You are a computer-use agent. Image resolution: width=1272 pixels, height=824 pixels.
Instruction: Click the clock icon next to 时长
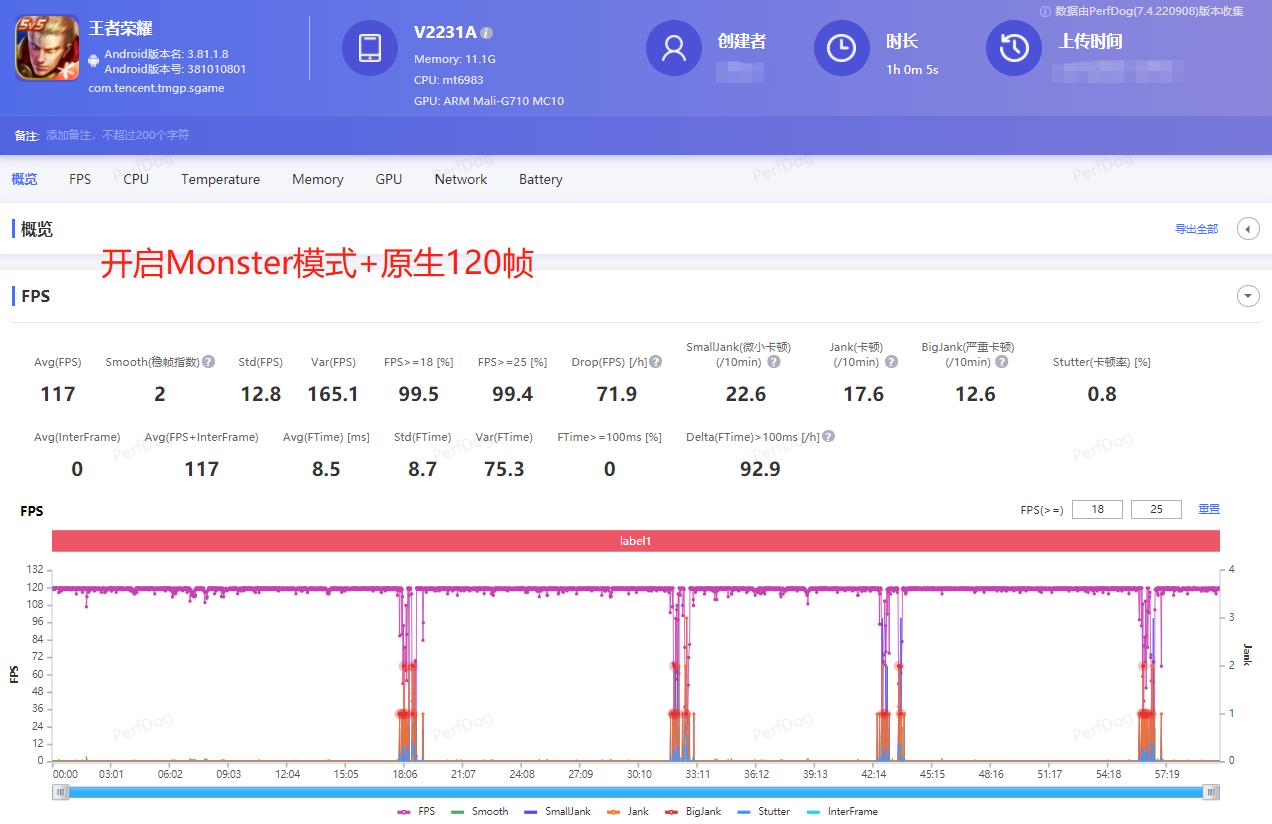click(841, 47)
